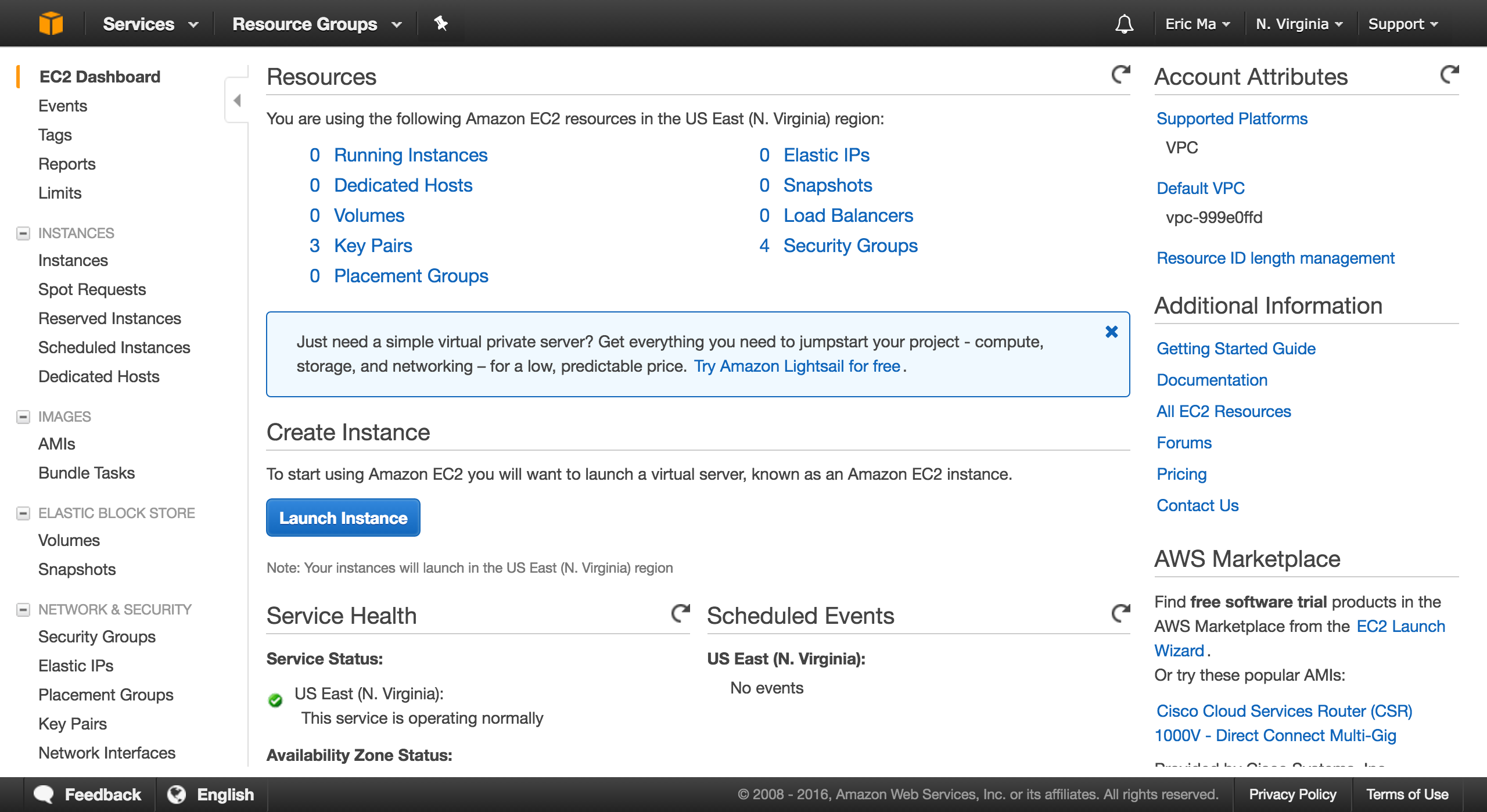Open the Support dropdown menu
This screenshot has width=1487, height=812.
[1403, 24]
